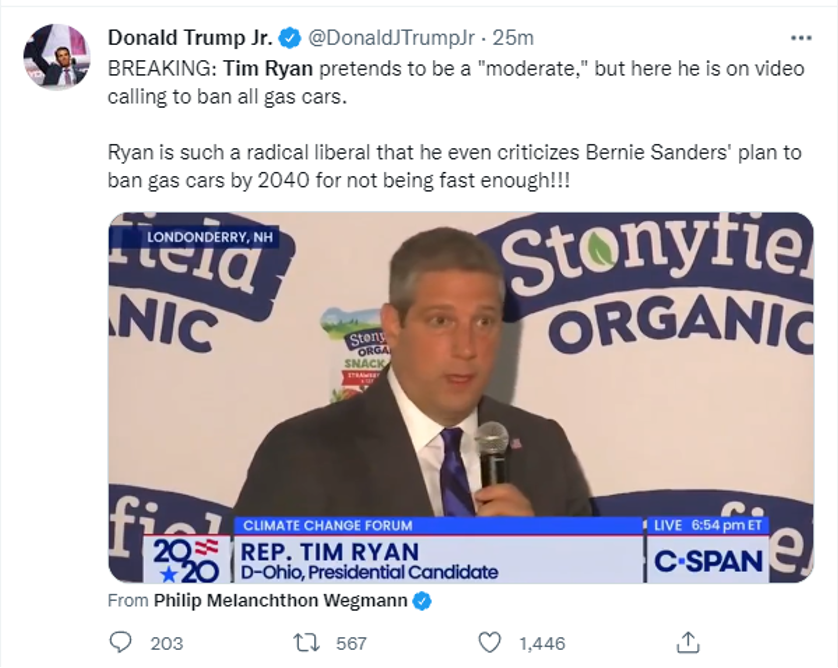Open the tweet via the 25m timestamp
This screenshot has height=668, width=838.
515,38
